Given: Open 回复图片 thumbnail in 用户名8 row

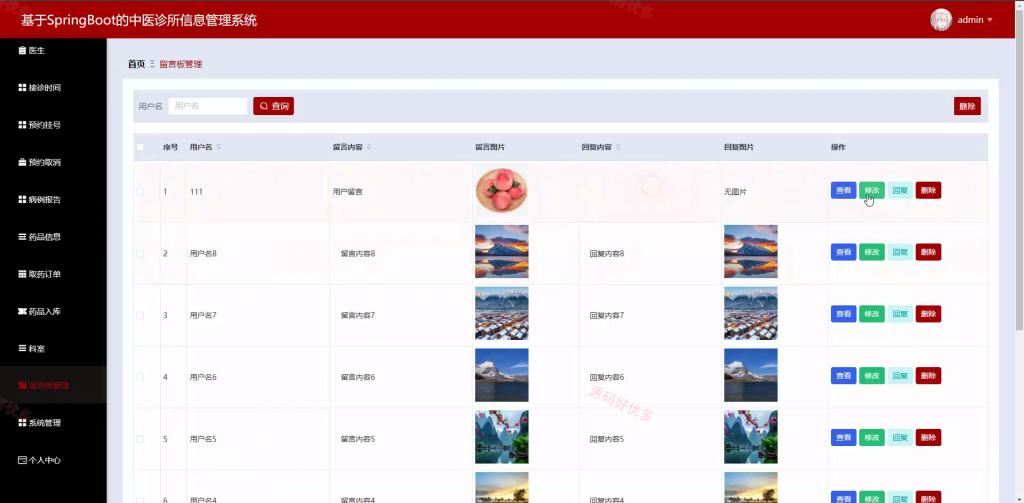Looking at the screenshot, I should click(x=750, y=252).
